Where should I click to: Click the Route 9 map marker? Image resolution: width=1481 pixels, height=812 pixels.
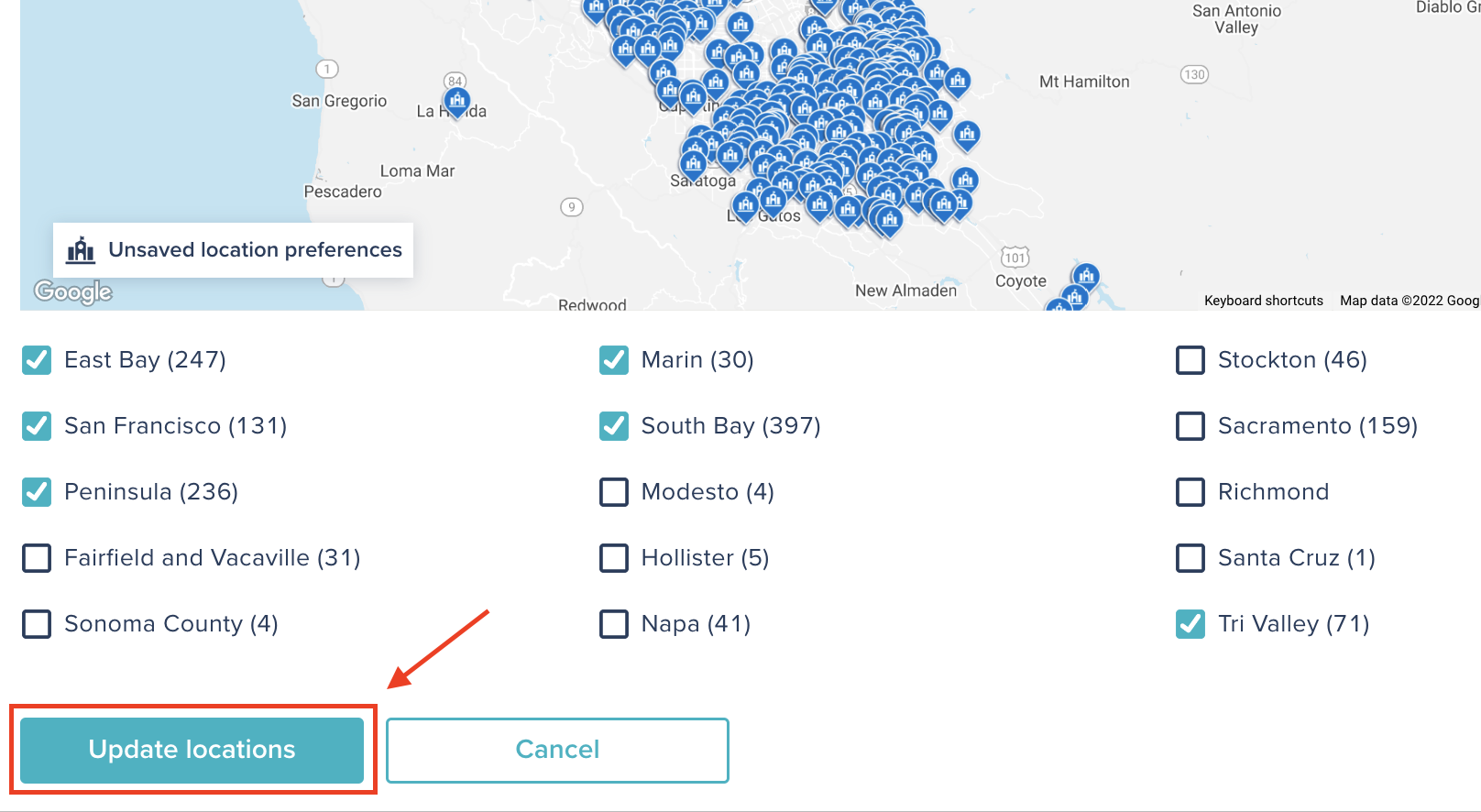pos(572,207)
